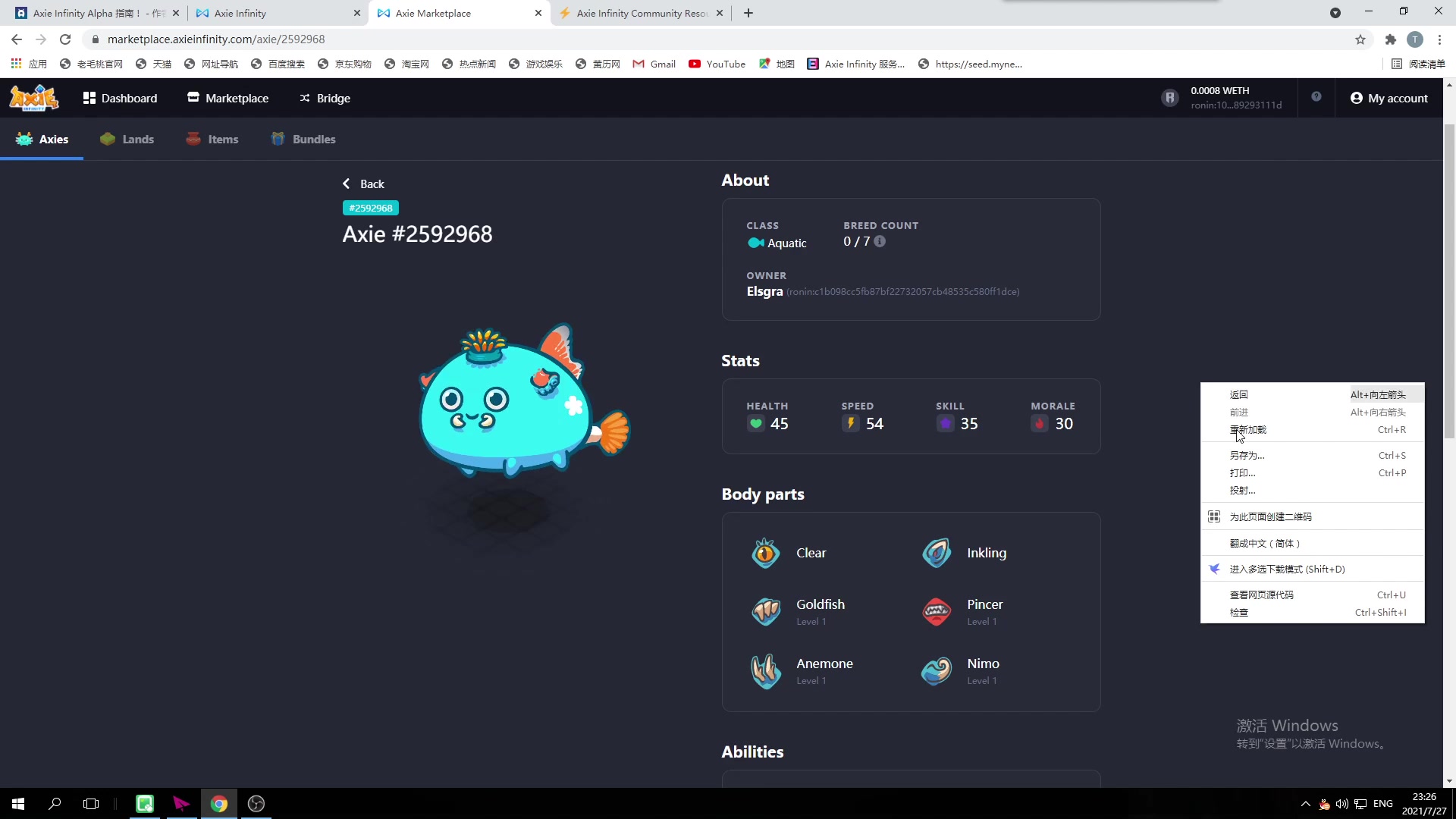Select 为此页面创建二维码 menu entry
This screenshot has width=1456, height=819.
tap(1312, 517)
